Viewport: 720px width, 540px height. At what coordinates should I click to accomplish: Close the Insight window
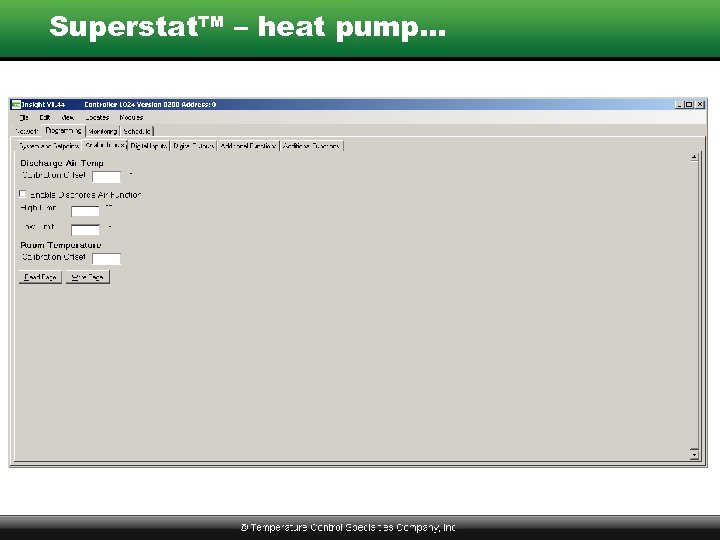point(700,104)
